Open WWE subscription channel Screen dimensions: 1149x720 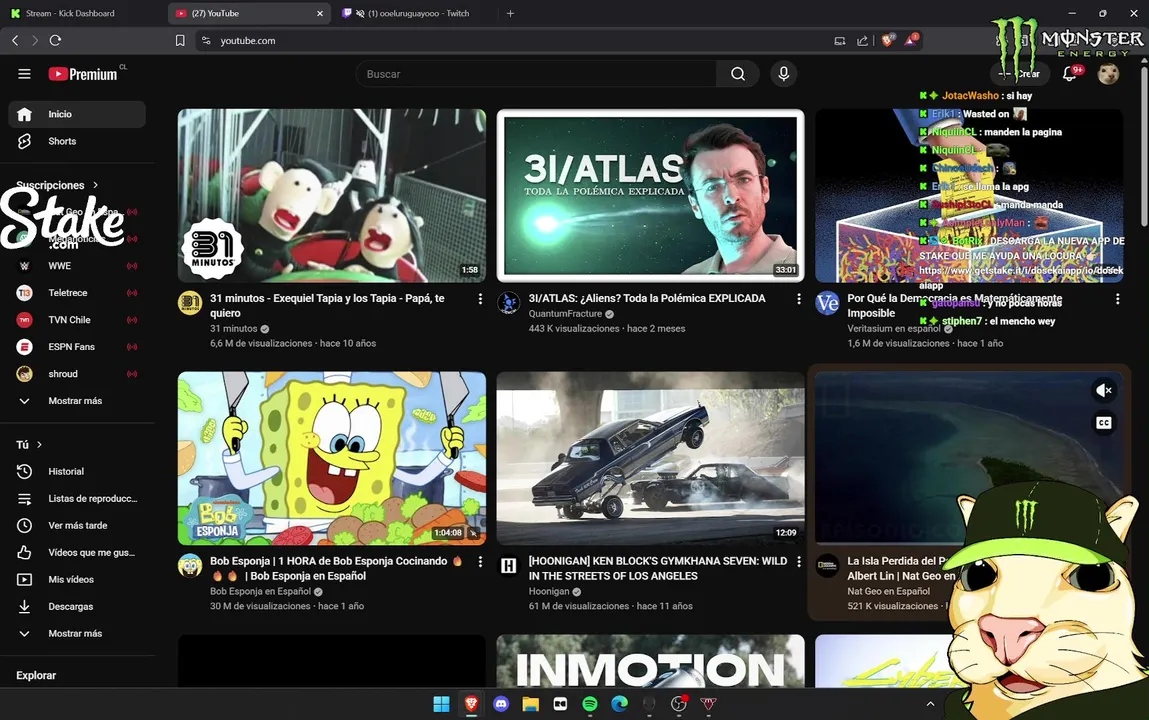(77, 266)
